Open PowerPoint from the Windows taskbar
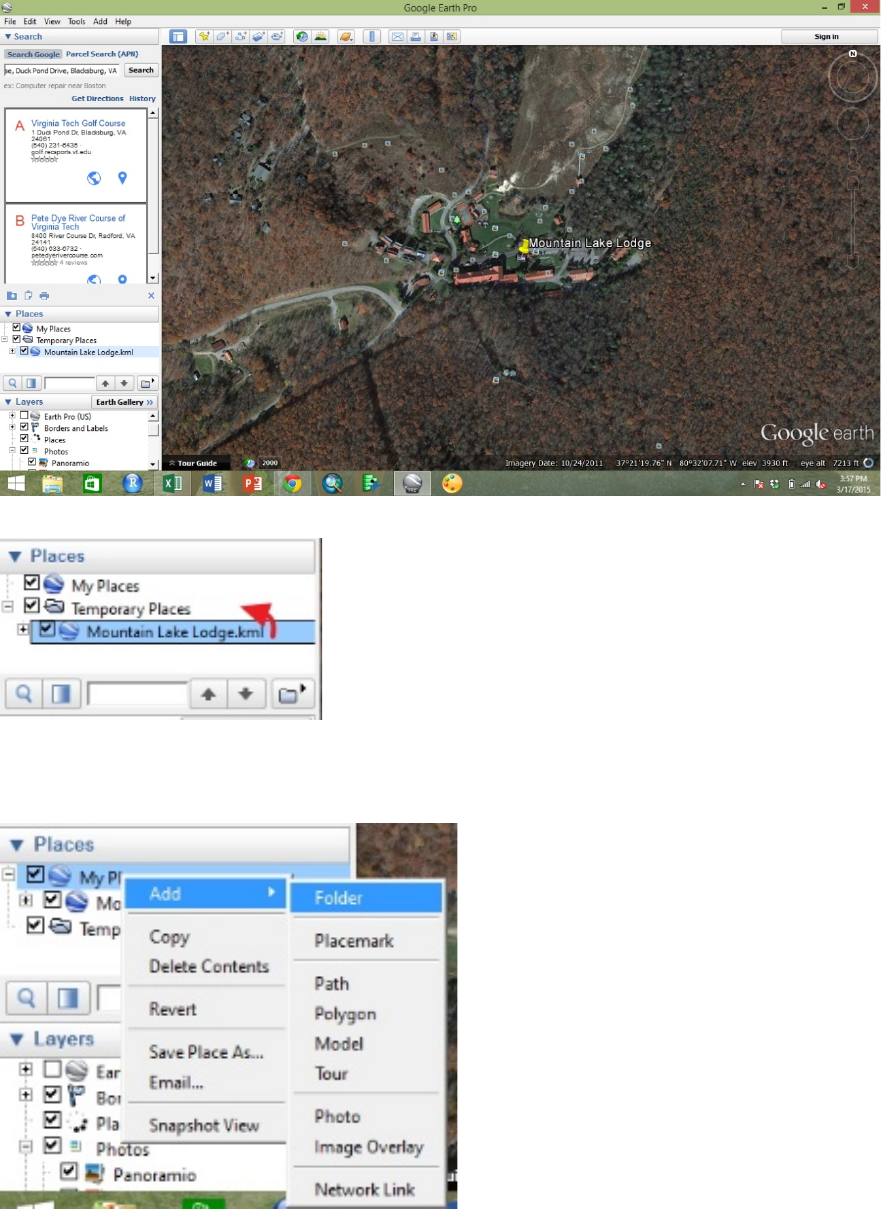This screenshot has height=1209, width=881. tap(252, 484)
